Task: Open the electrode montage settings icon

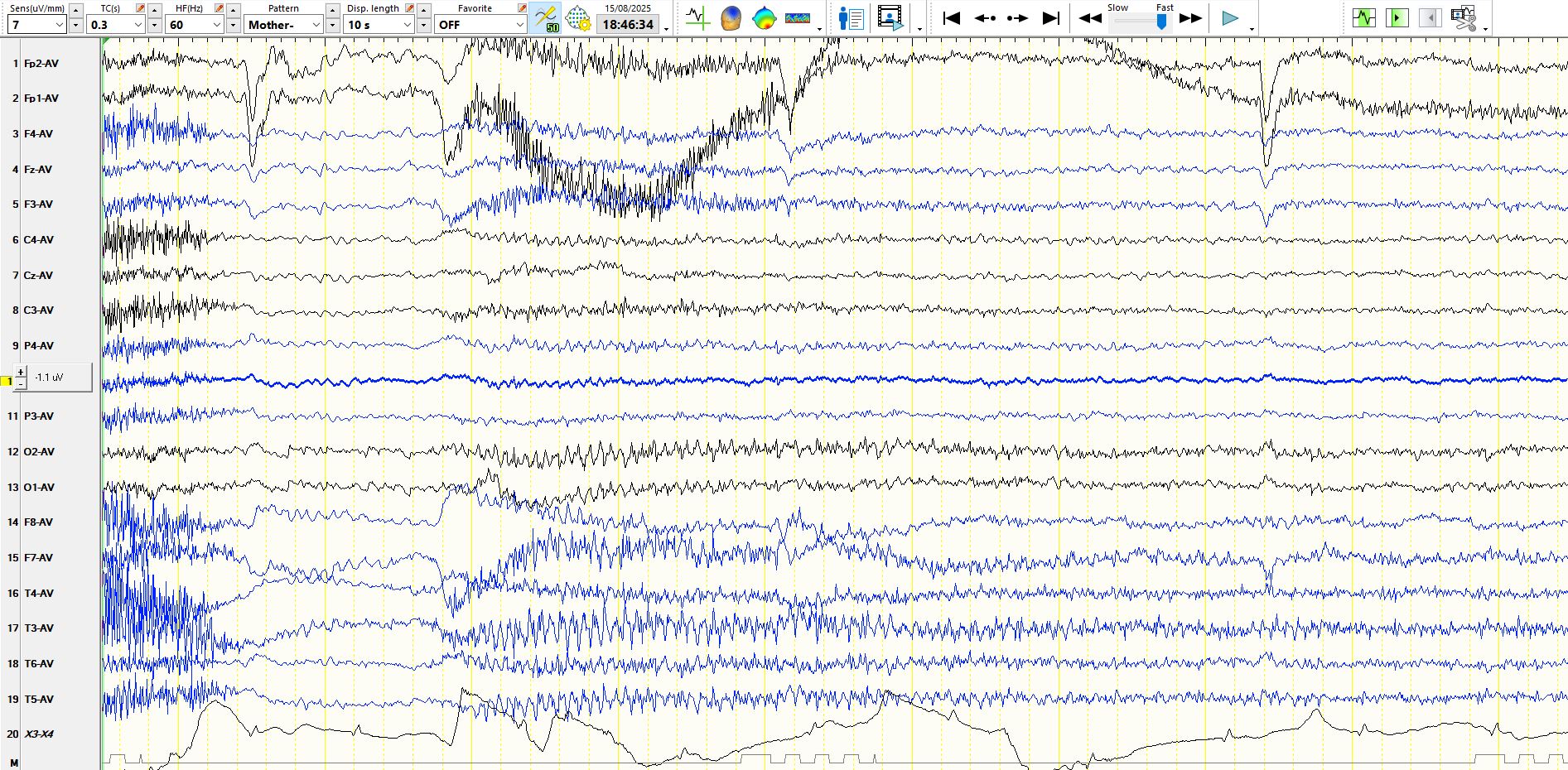Action: 578,18
